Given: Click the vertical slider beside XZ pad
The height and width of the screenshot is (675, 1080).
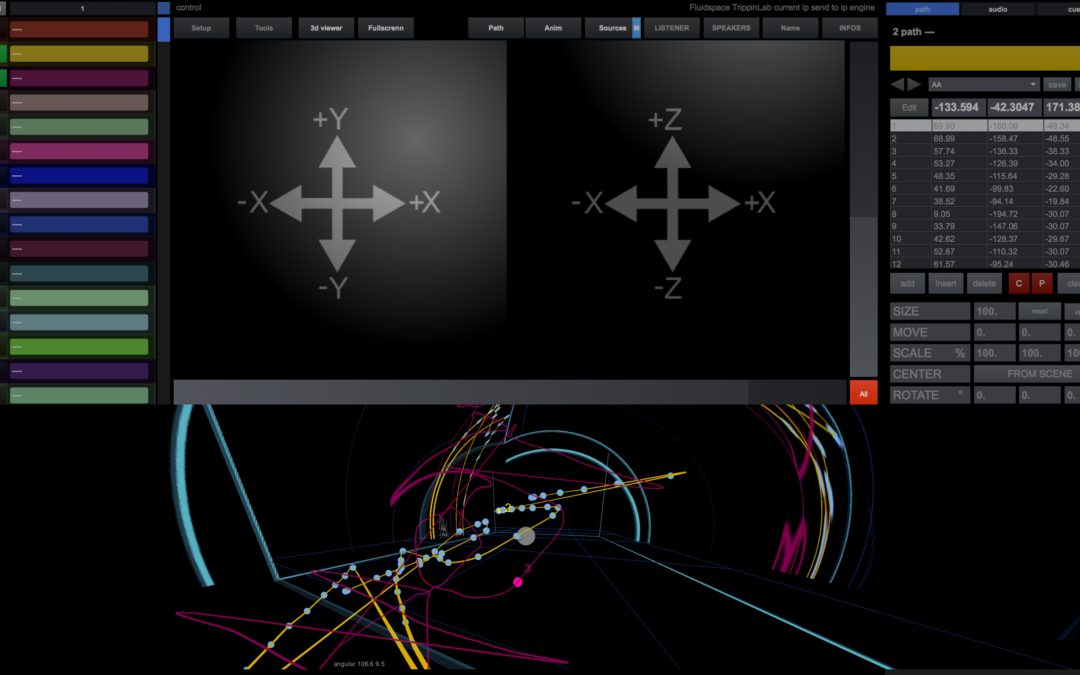Looking at the screenshot, I should pos(863,209).
